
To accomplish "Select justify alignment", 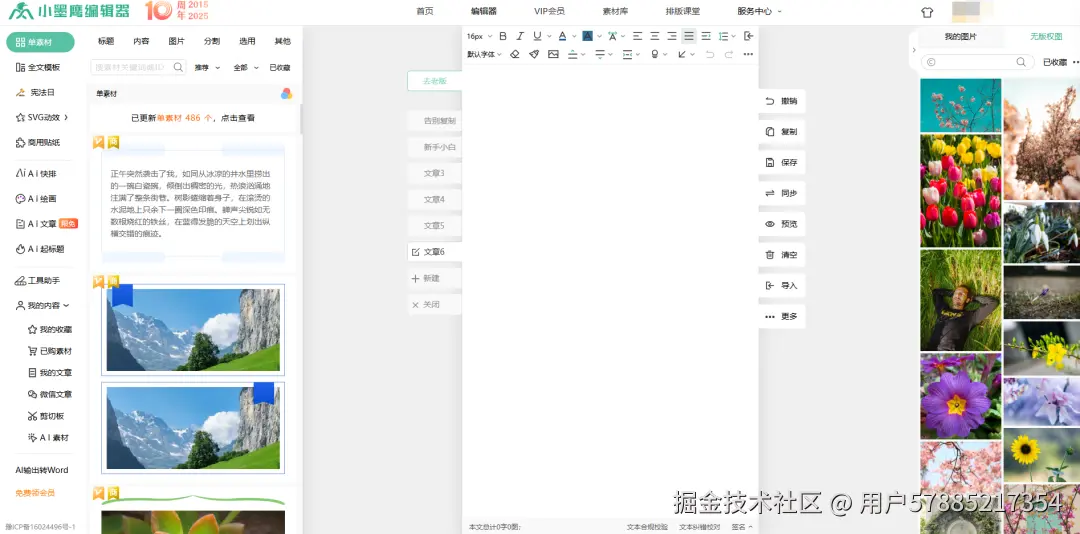I will pyautogui.click(x=689, y=36).
